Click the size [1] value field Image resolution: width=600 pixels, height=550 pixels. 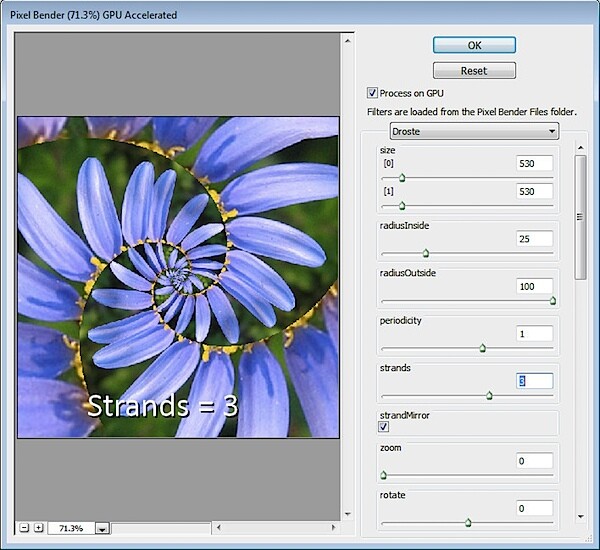pyautogui.click(x=534, y=191)
